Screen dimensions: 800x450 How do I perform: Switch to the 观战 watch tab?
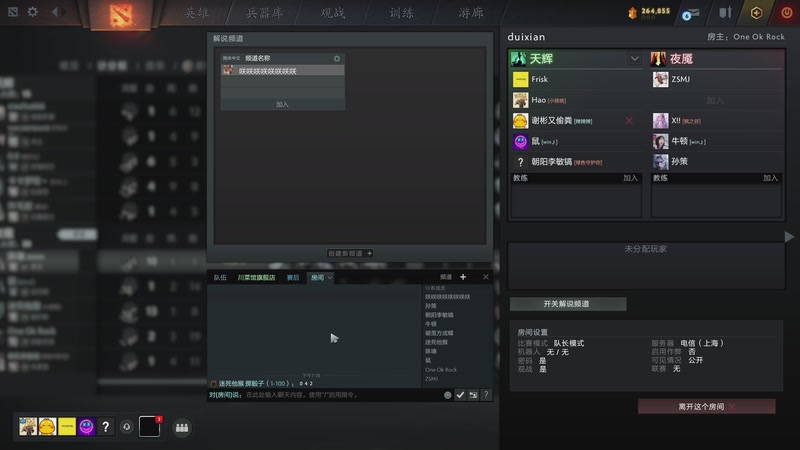coord(333,13)
